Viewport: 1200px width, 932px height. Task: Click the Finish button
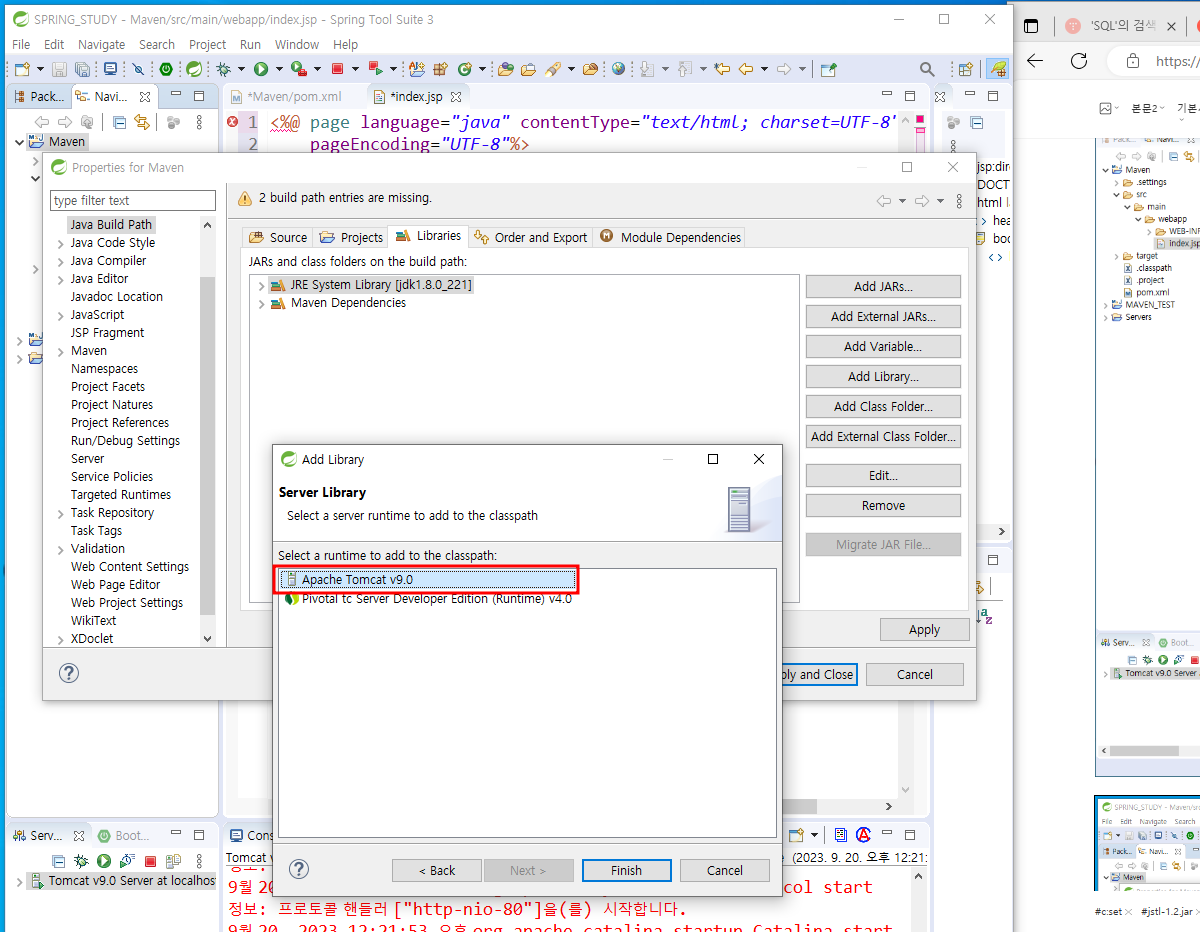pos(626,870)
